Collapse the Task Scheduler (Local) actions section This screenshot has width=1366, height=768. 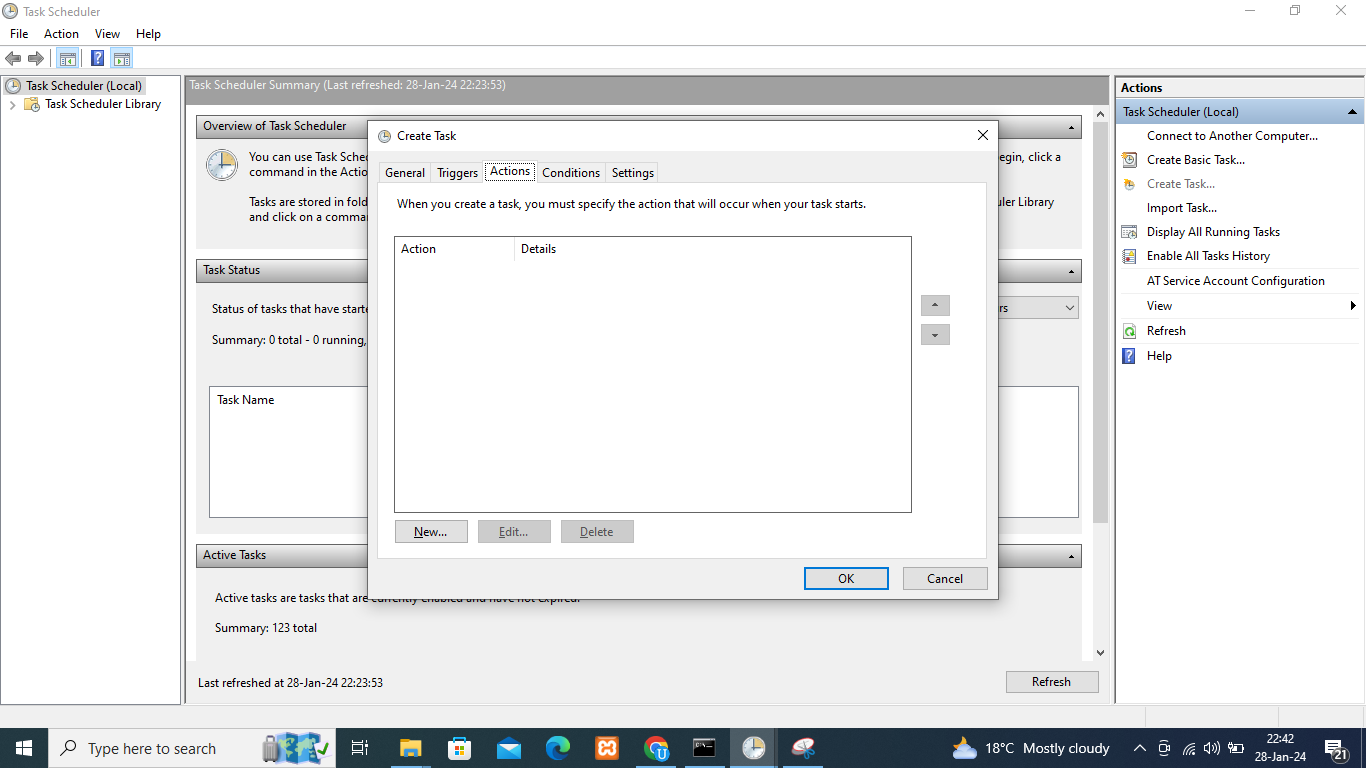pos(1352,112)
